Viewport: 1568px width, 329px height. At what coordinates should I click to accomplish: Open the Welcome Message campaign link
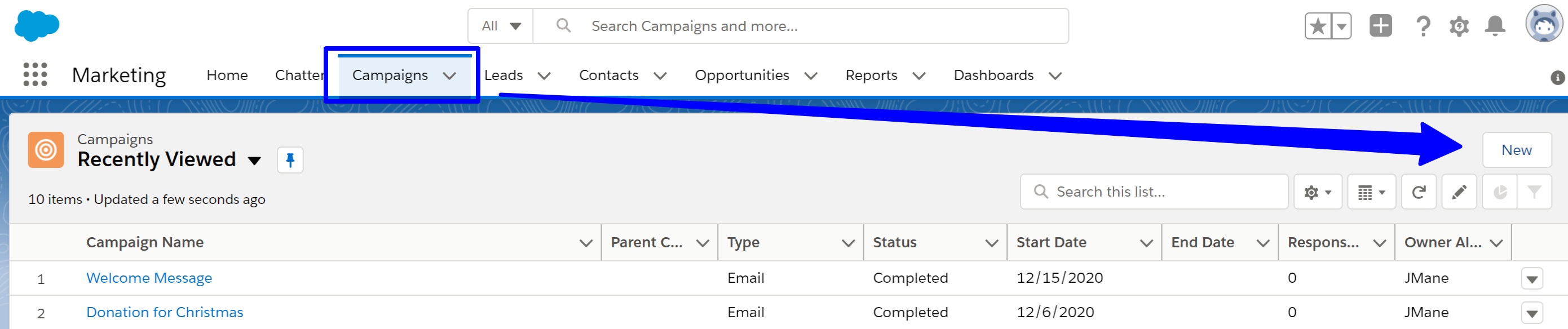pyautogui.click(x=149, y=278)
